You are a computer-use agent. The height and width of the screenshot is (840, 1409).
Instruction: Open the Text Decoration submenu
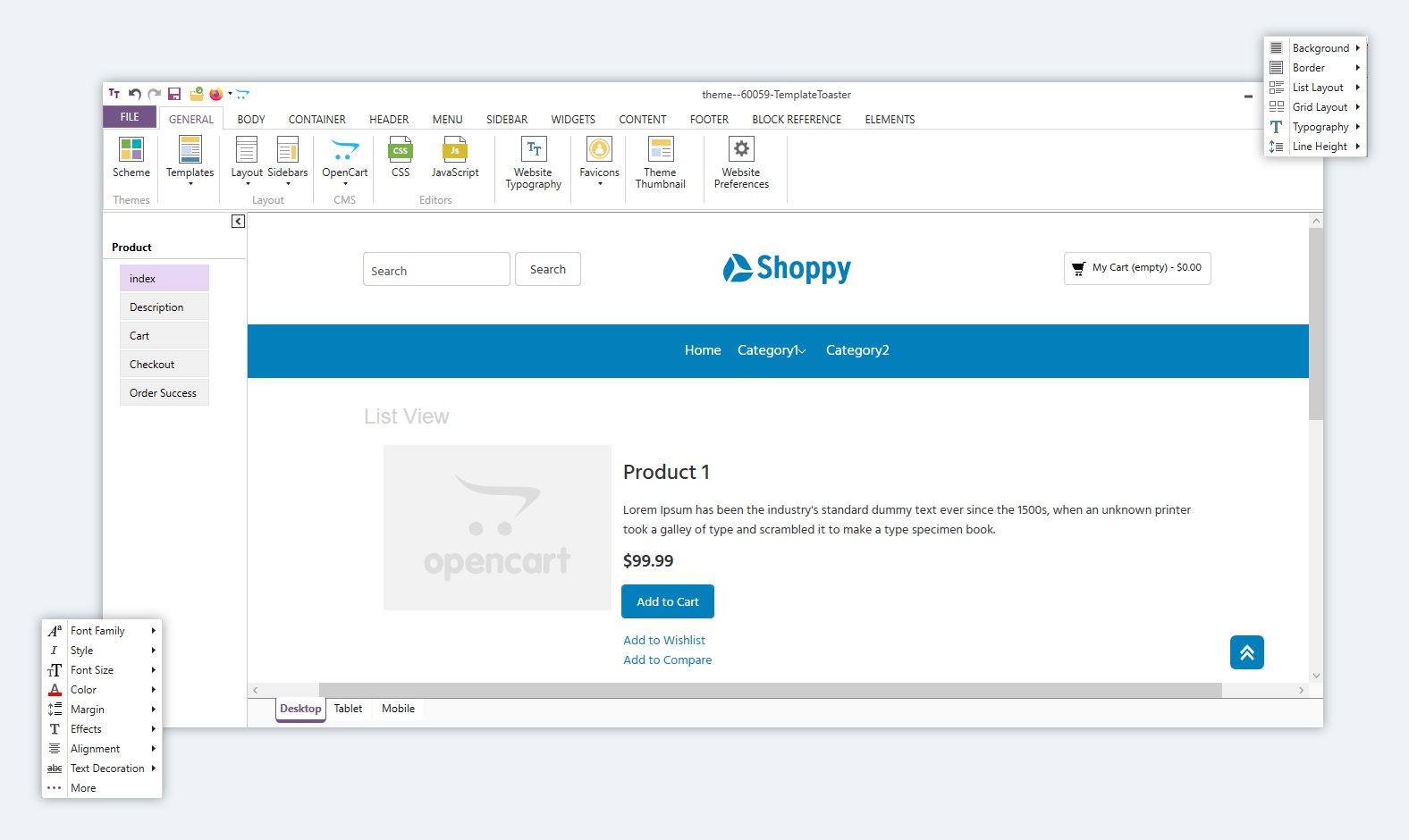click(x=102, y=769)
